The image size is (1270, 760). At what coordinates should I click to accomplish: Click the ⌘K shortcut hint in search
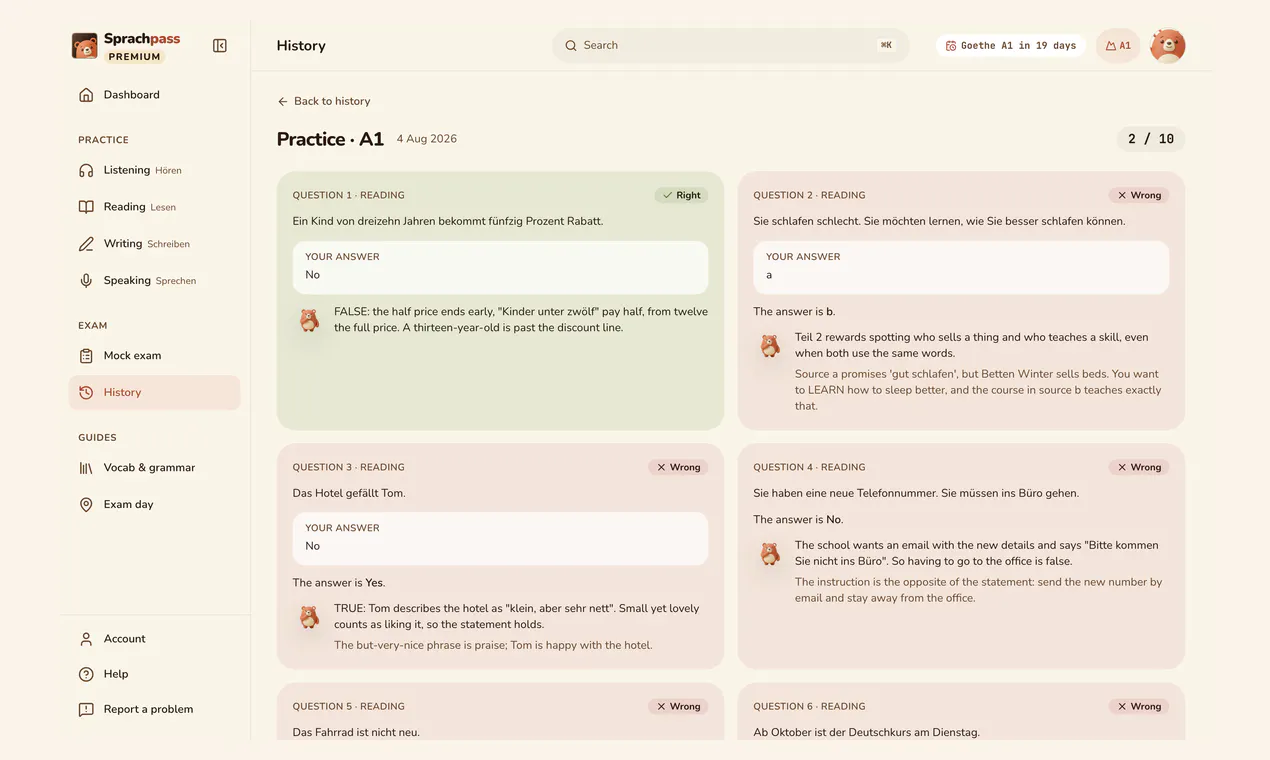[x=886, y=46]
